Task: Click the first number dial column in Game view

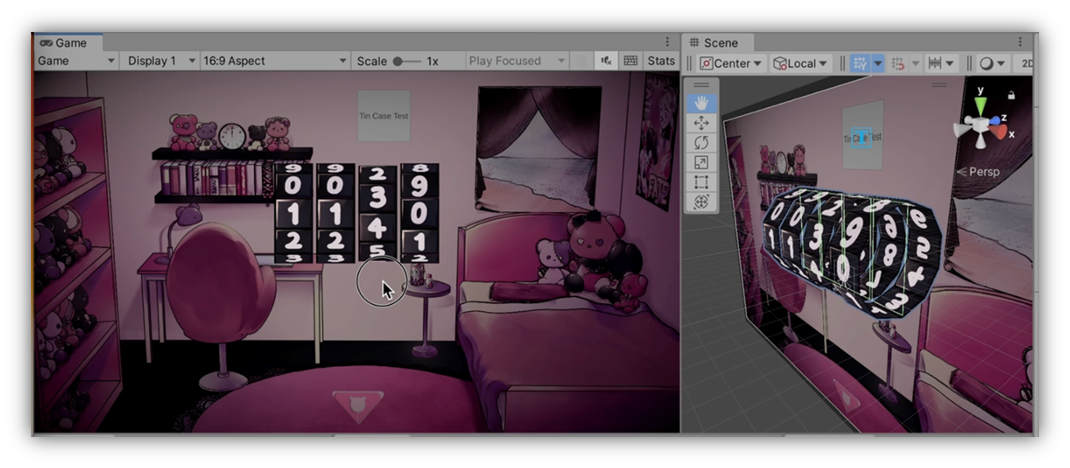Action: [293, 213]
